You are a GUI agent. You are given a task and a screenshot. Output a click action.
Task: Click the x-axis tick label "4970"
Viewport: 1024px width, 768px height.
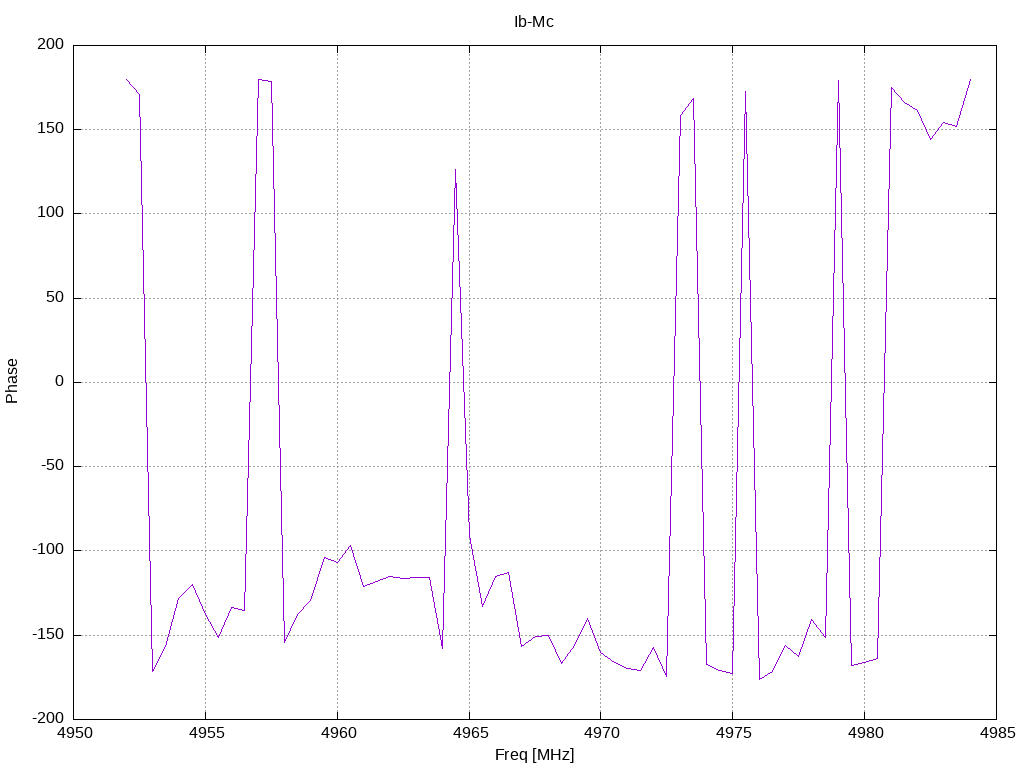click(x=601, y=733)
